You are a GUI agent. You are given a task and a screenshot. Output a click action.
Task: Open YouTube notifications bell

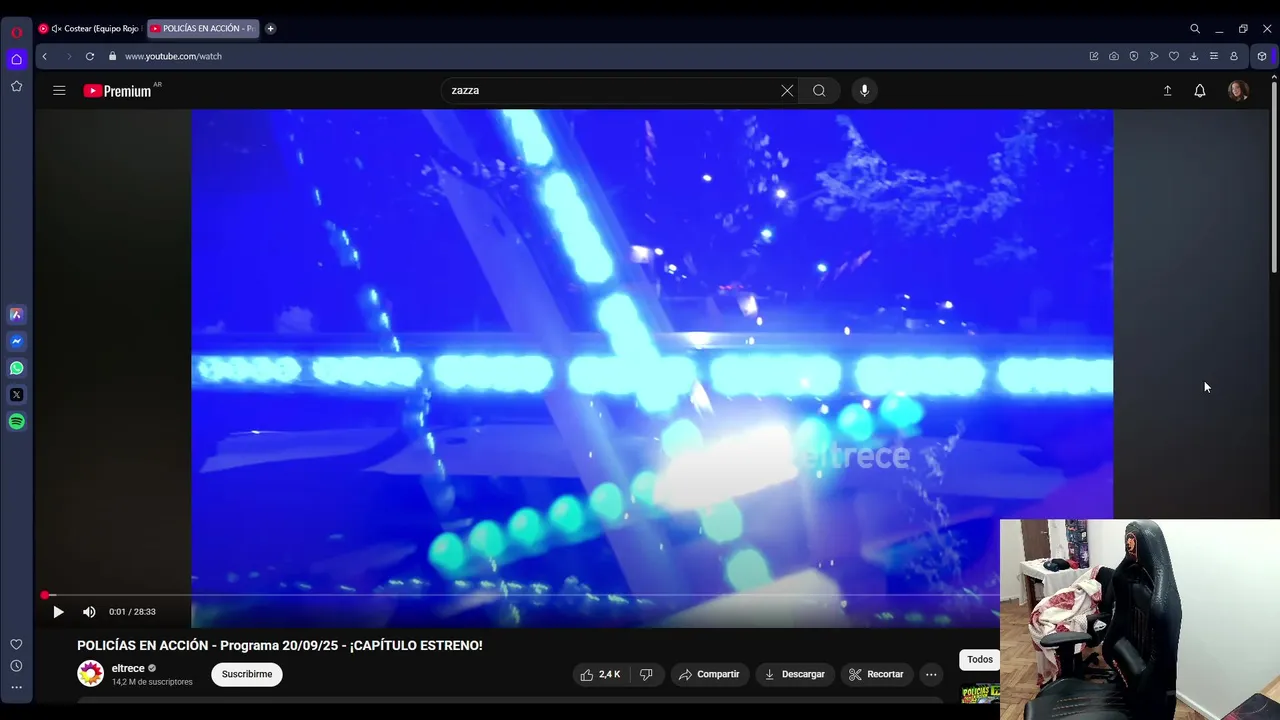(x=1200, y=90)
